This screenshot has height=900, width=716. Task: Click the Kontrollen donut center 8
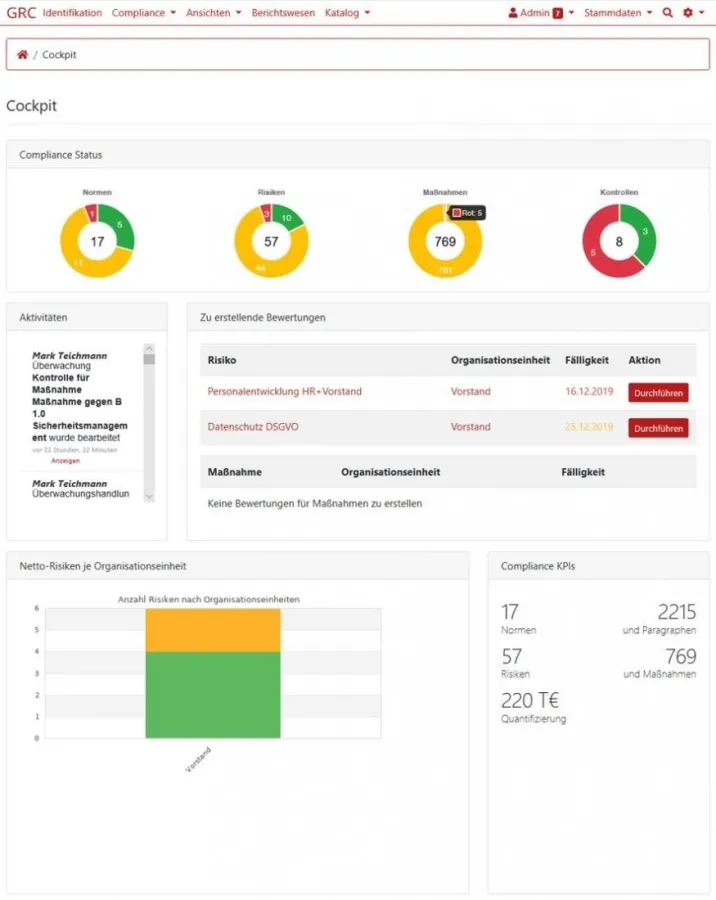(619, 242)
